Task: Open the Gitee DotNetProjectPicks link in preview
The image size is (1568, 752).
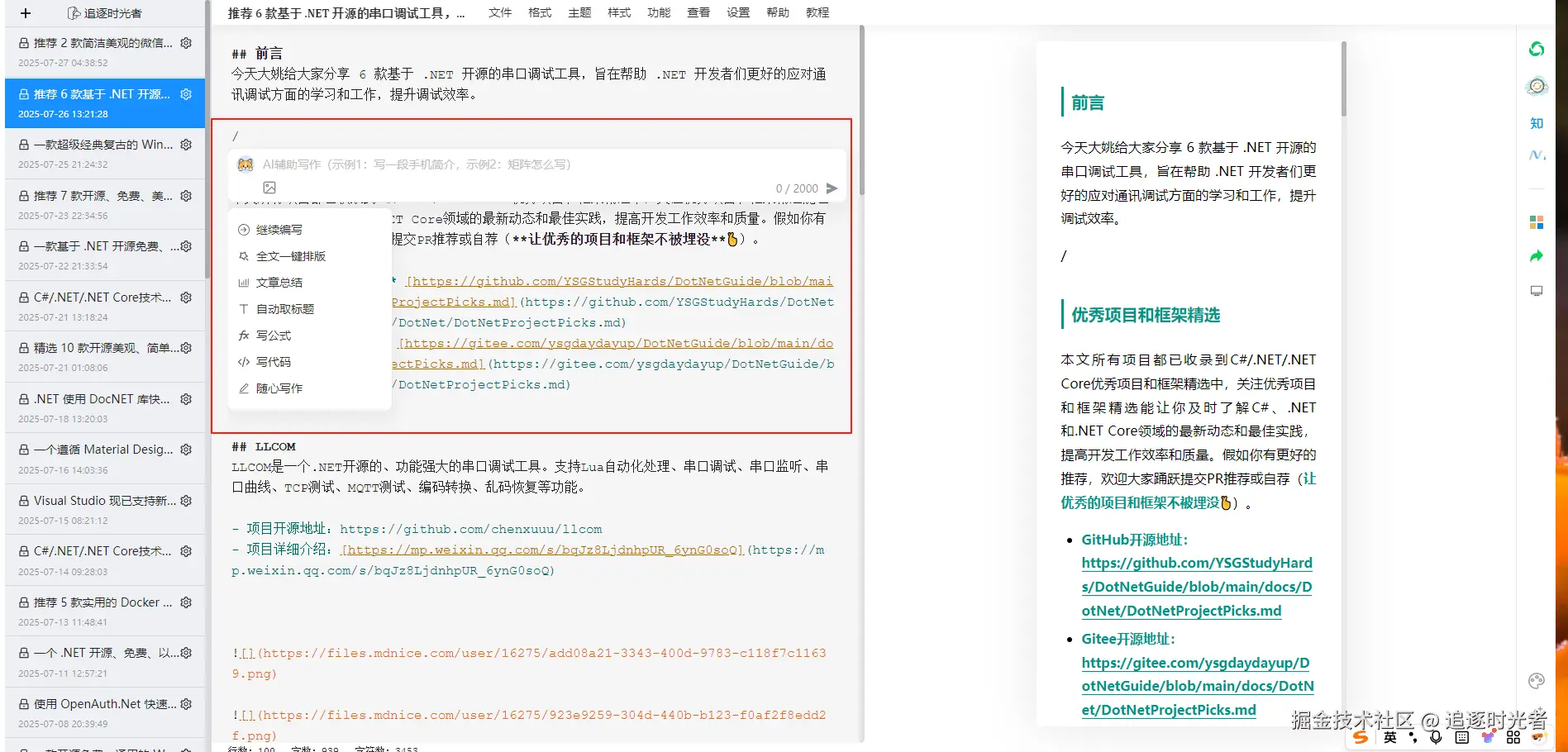Action: pos(1197,686)
